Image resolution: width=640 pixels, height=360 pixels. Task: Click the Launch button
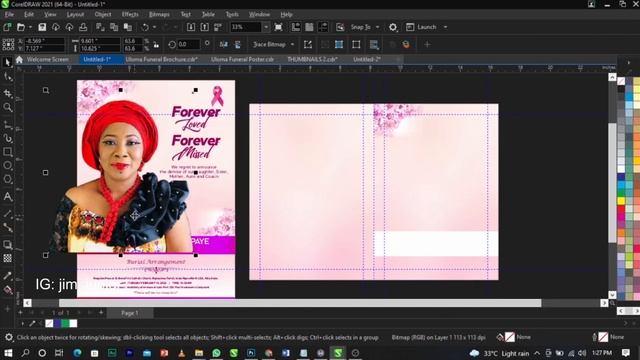pos(422,27)
